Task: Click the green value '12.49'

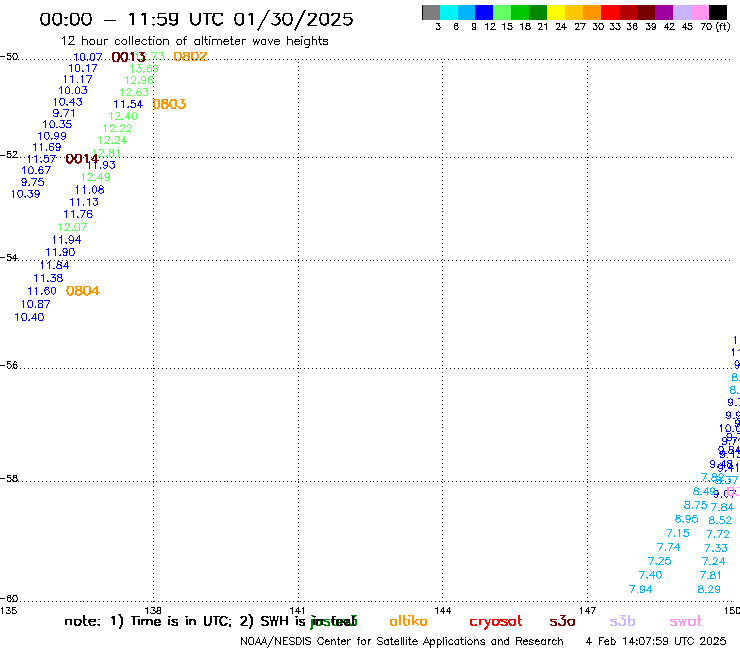Action: (95, 177)
